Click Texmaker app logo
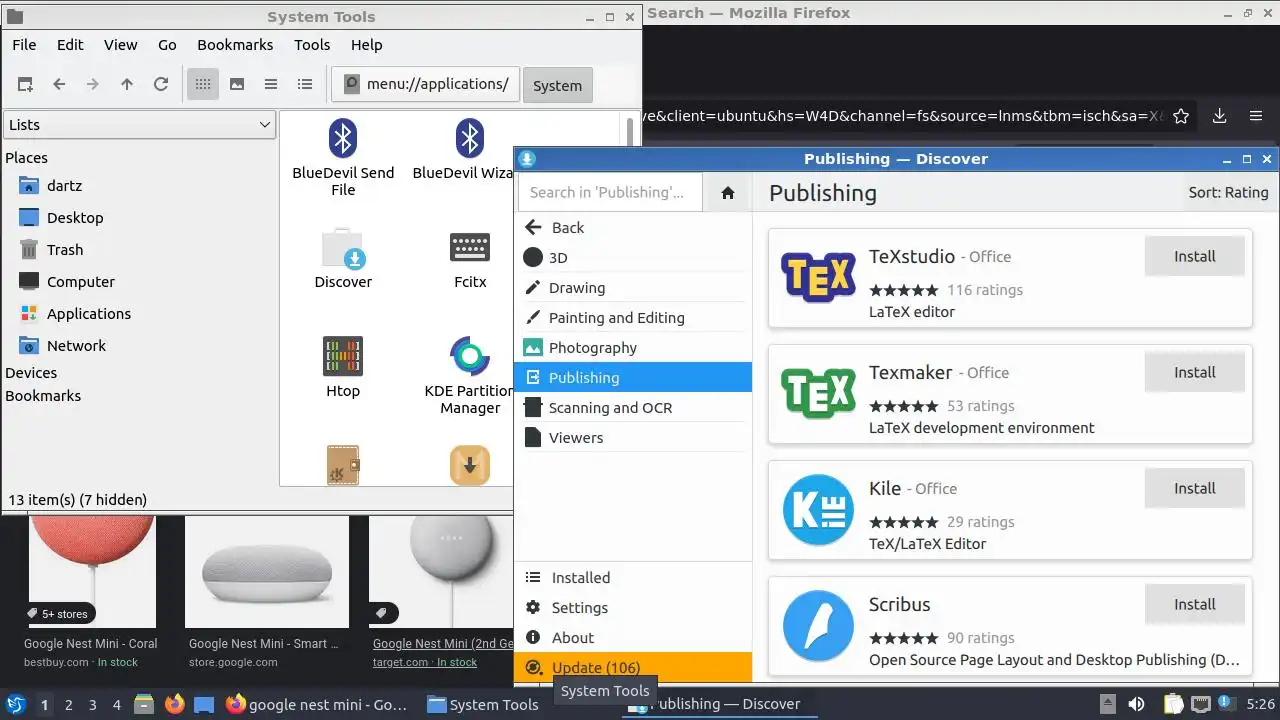1280x720 pixels. (x=818, y=394)
